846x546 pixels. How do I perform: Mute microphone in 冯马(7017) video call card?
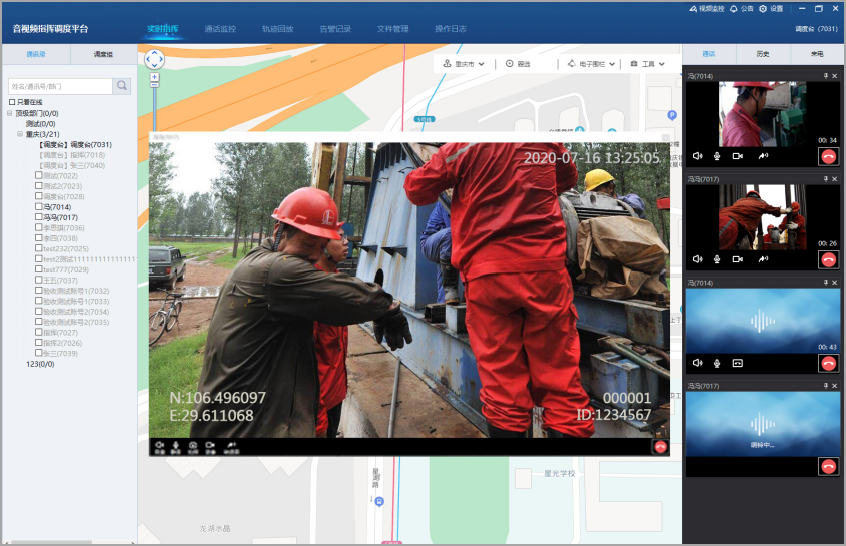tap(717, 259)
